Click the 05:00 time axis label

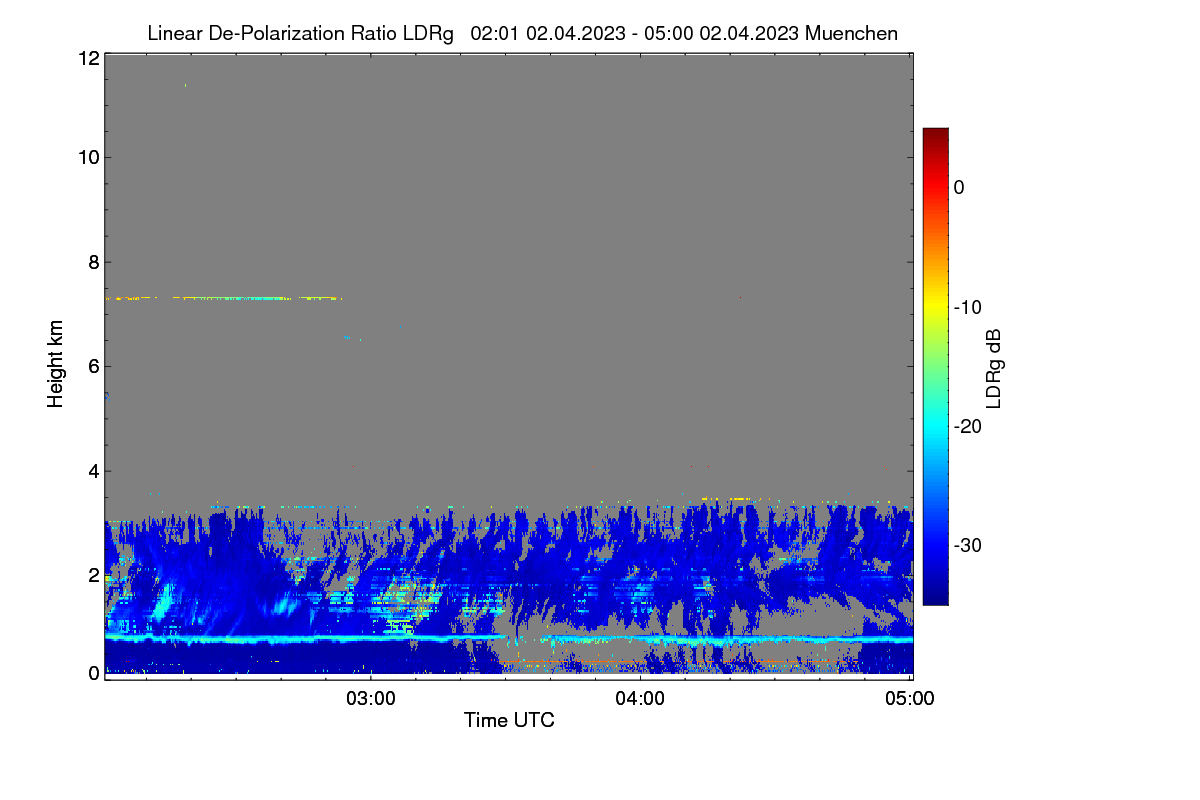click(910, 699)
